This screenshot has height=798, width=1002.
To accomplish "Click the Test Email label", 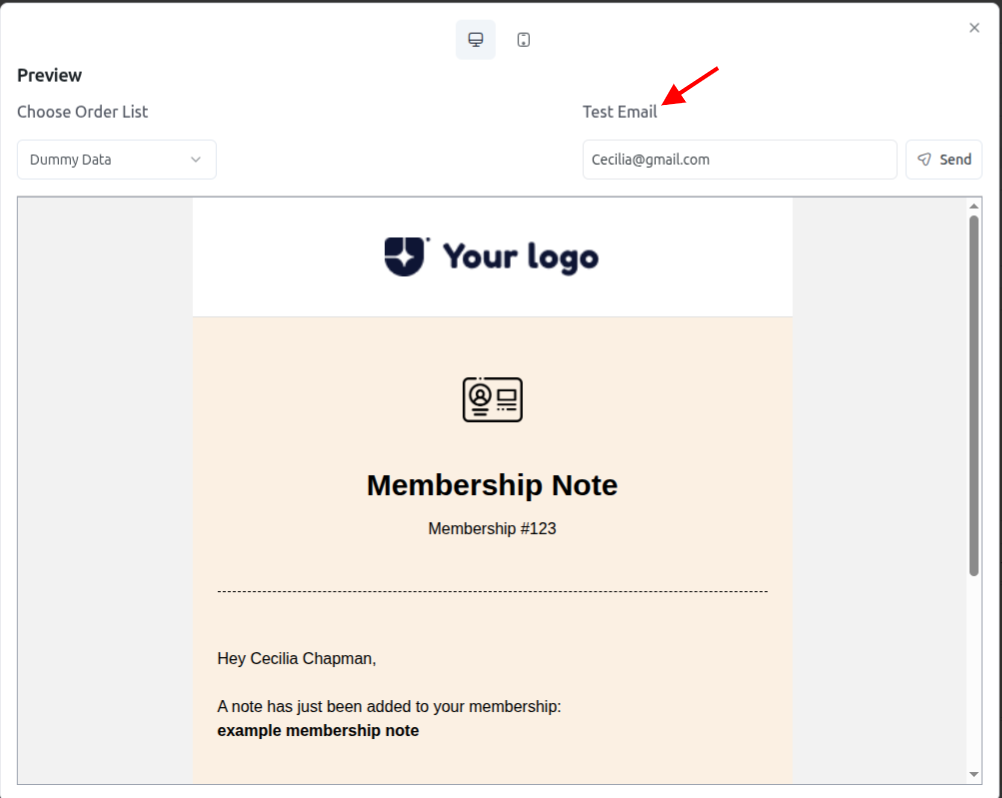I will (x=620, y=111).
